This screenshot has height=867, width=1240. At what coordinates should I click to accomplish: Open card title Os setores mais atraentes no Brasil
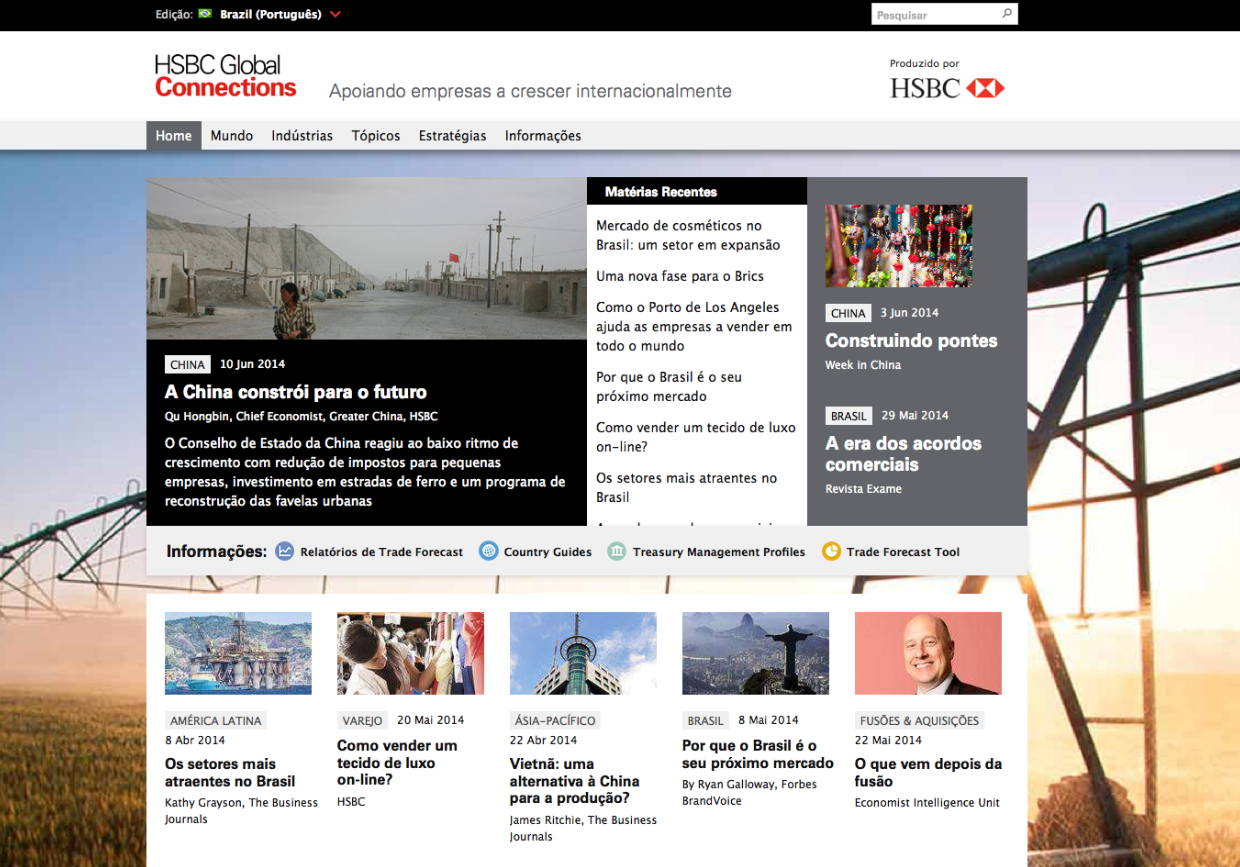(x=230, y=773)
